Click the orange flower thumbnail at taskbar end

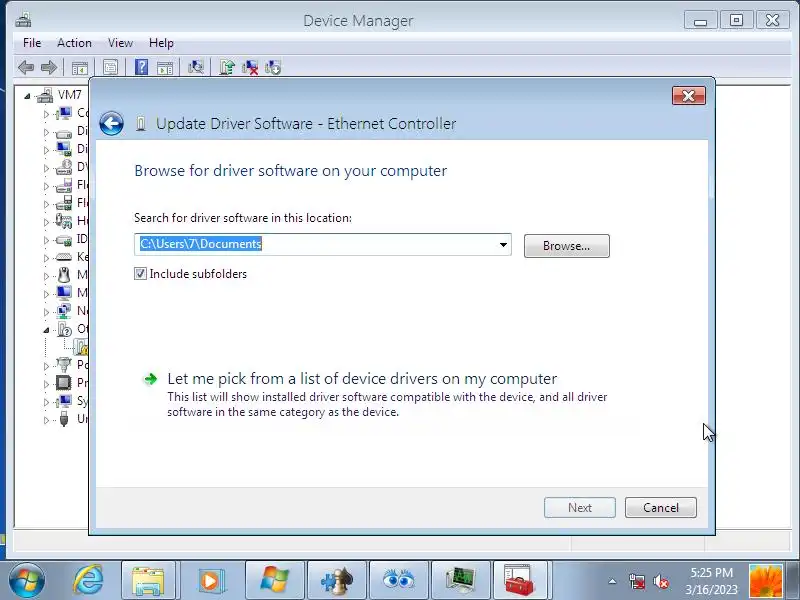point(766,581)
